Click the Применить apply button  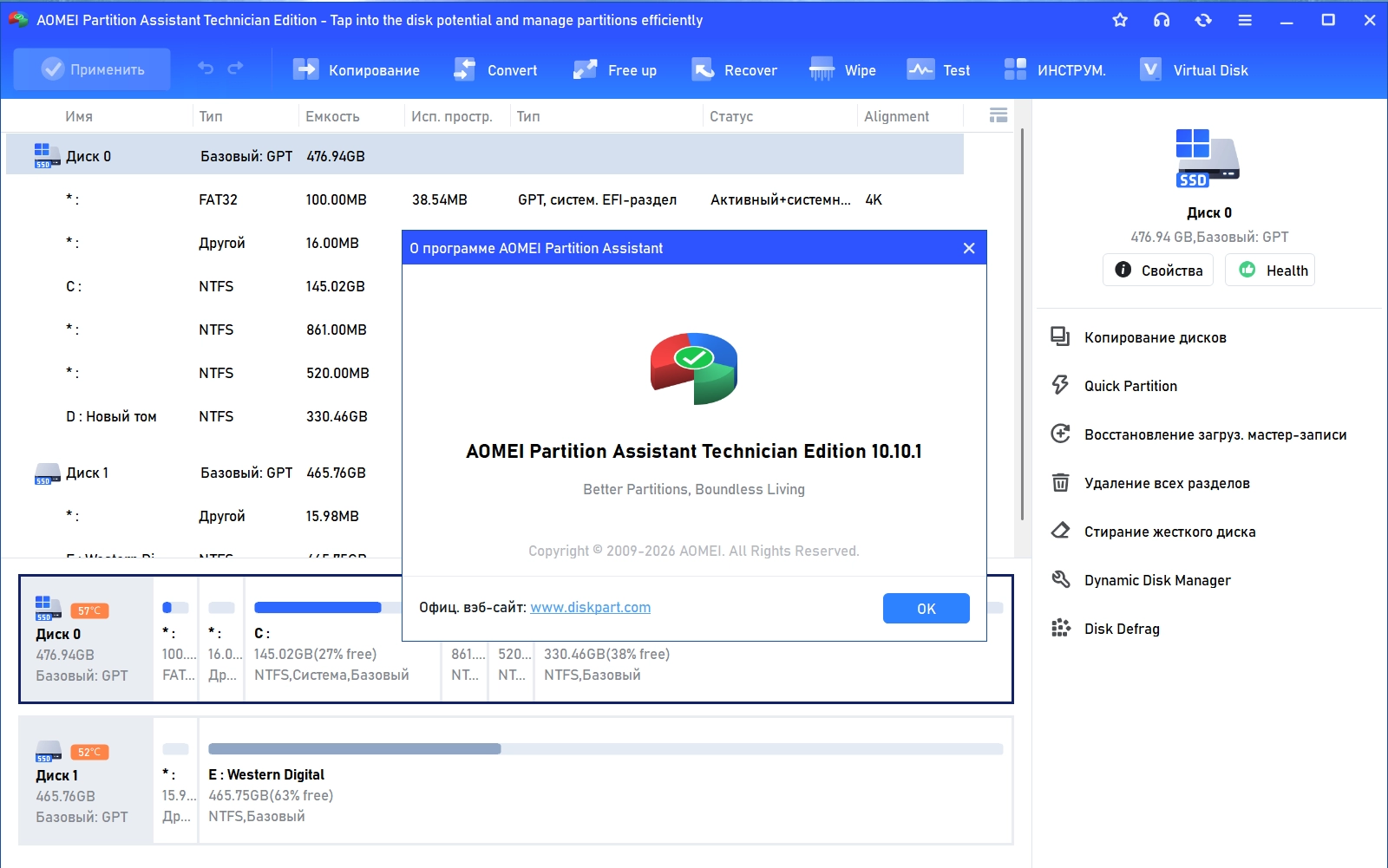tap(93, 69)
